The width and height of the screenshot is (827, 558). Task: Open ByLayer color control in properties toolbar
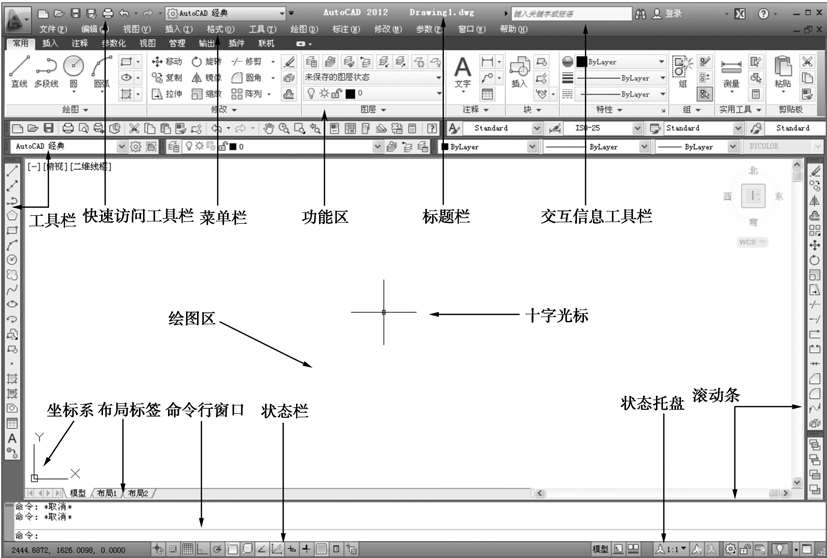[488, 147]
